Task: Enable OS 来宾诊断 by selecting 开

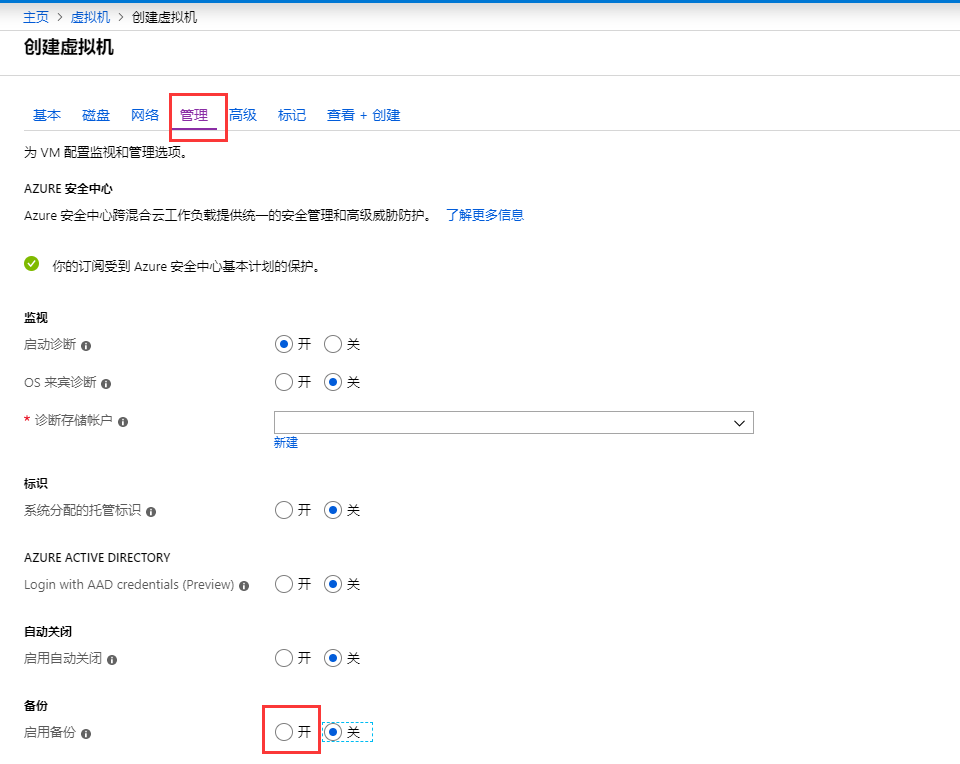Action: [284, 382]
